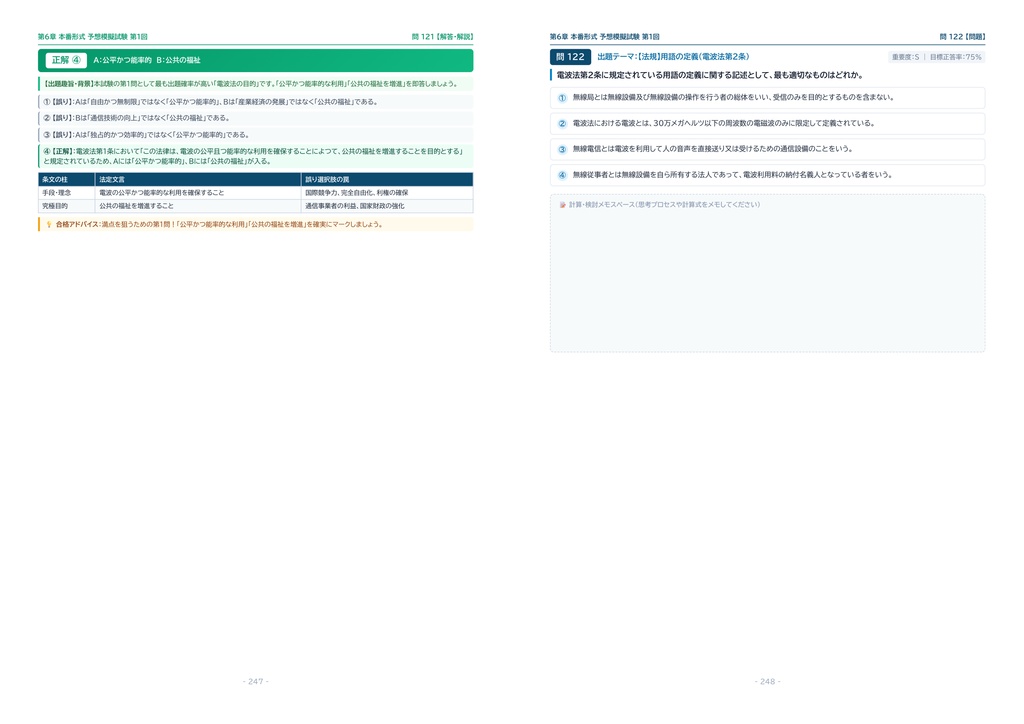Screen dimensions: 1024x724
Task: Click the 手段・理念 table cell
Action: coord(66,193)
